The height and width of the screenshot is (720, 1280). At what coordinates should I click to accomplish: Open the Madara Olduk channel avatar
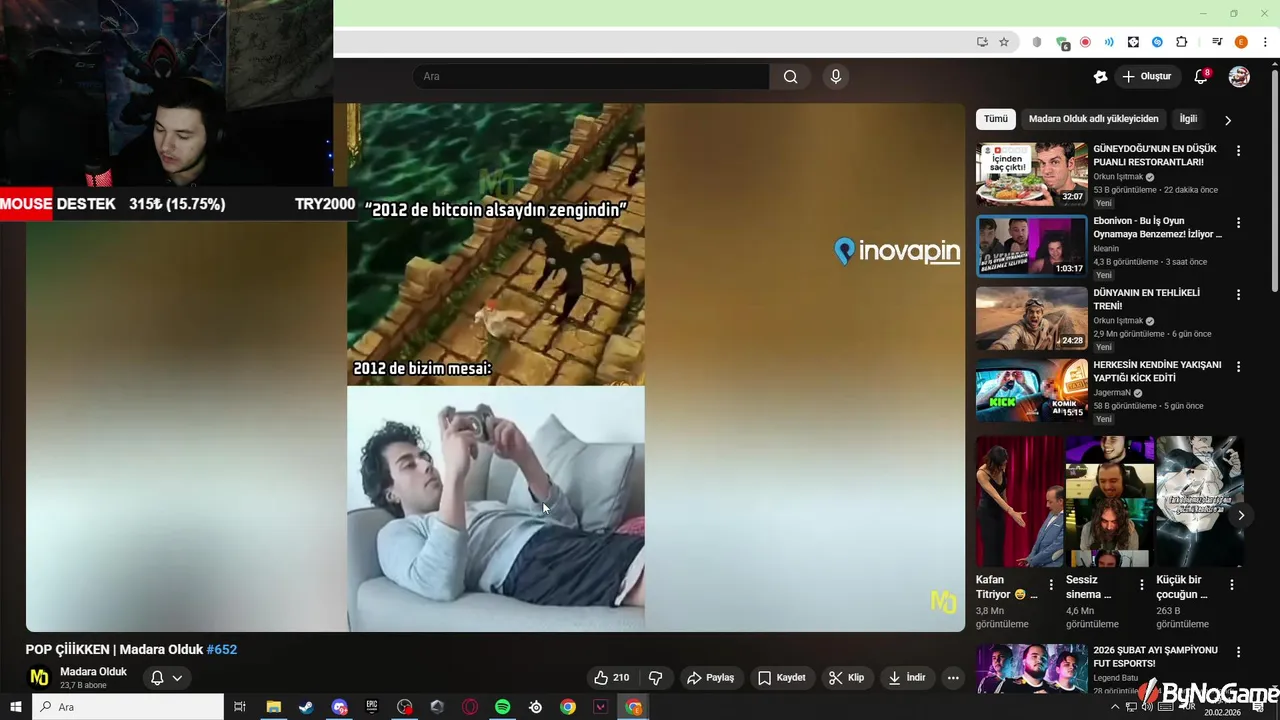pos(39,677)
